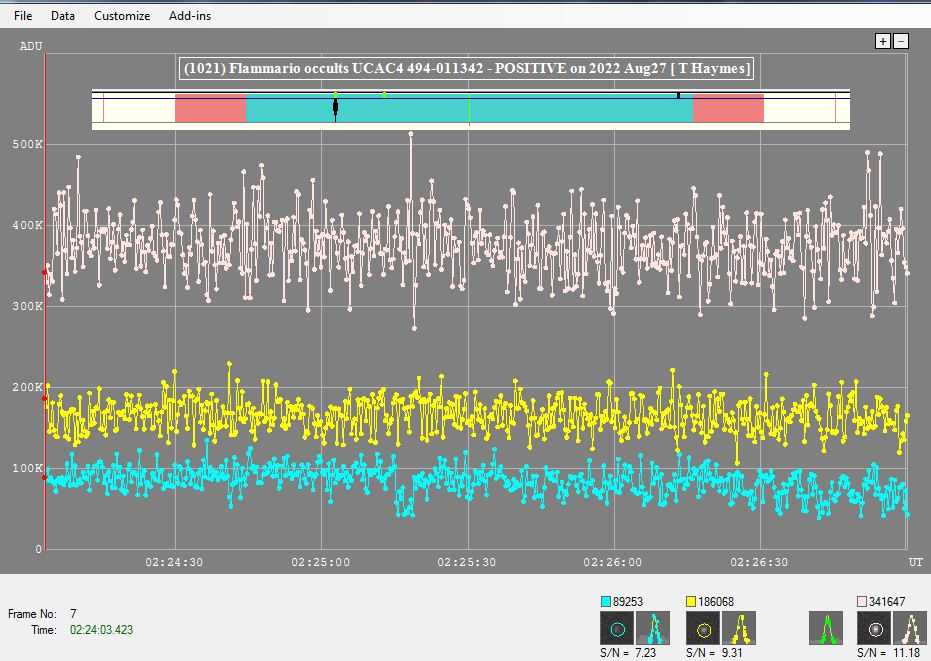Screen dimensions: 931x661
Task: Click the white PSF profile thumbnail
Action: coord(911,628)
